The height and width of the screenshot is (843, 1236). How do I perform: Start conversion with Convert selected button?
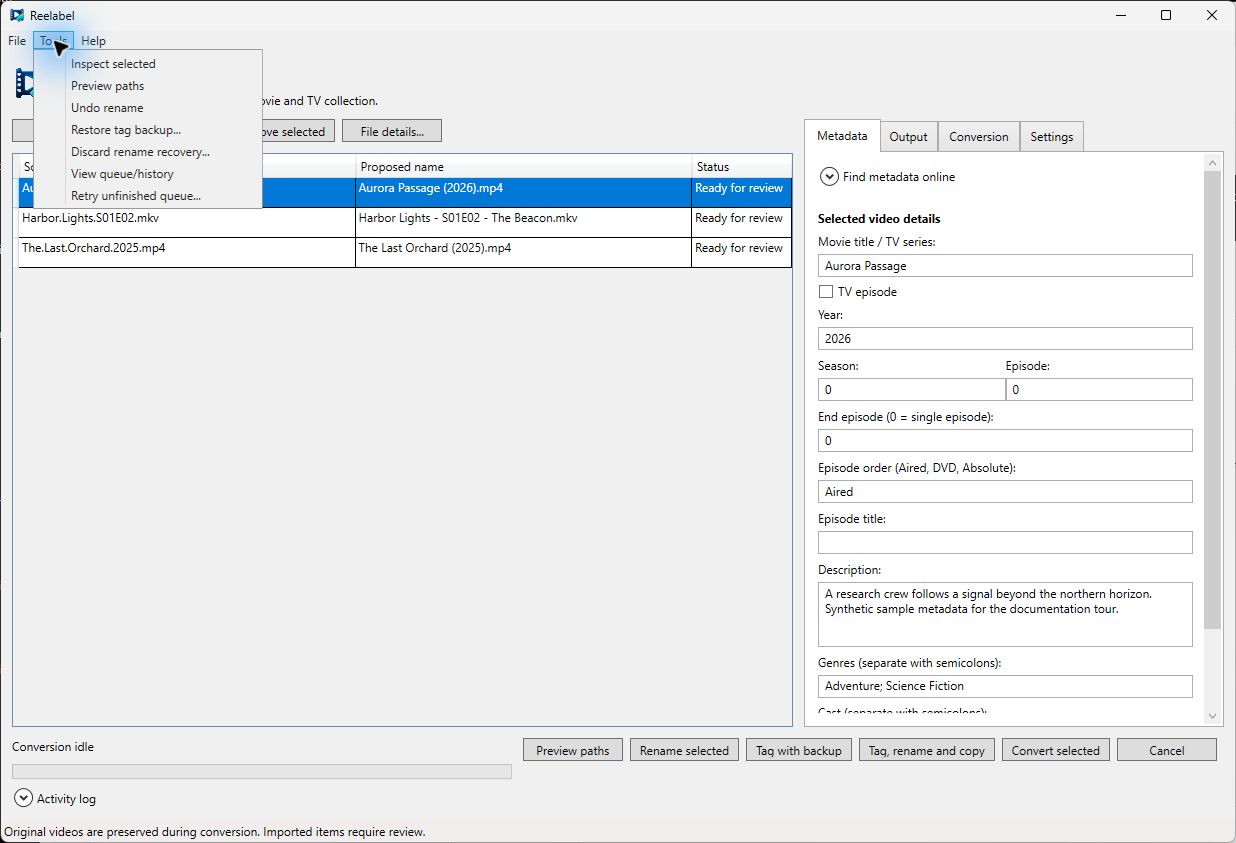1055,750
